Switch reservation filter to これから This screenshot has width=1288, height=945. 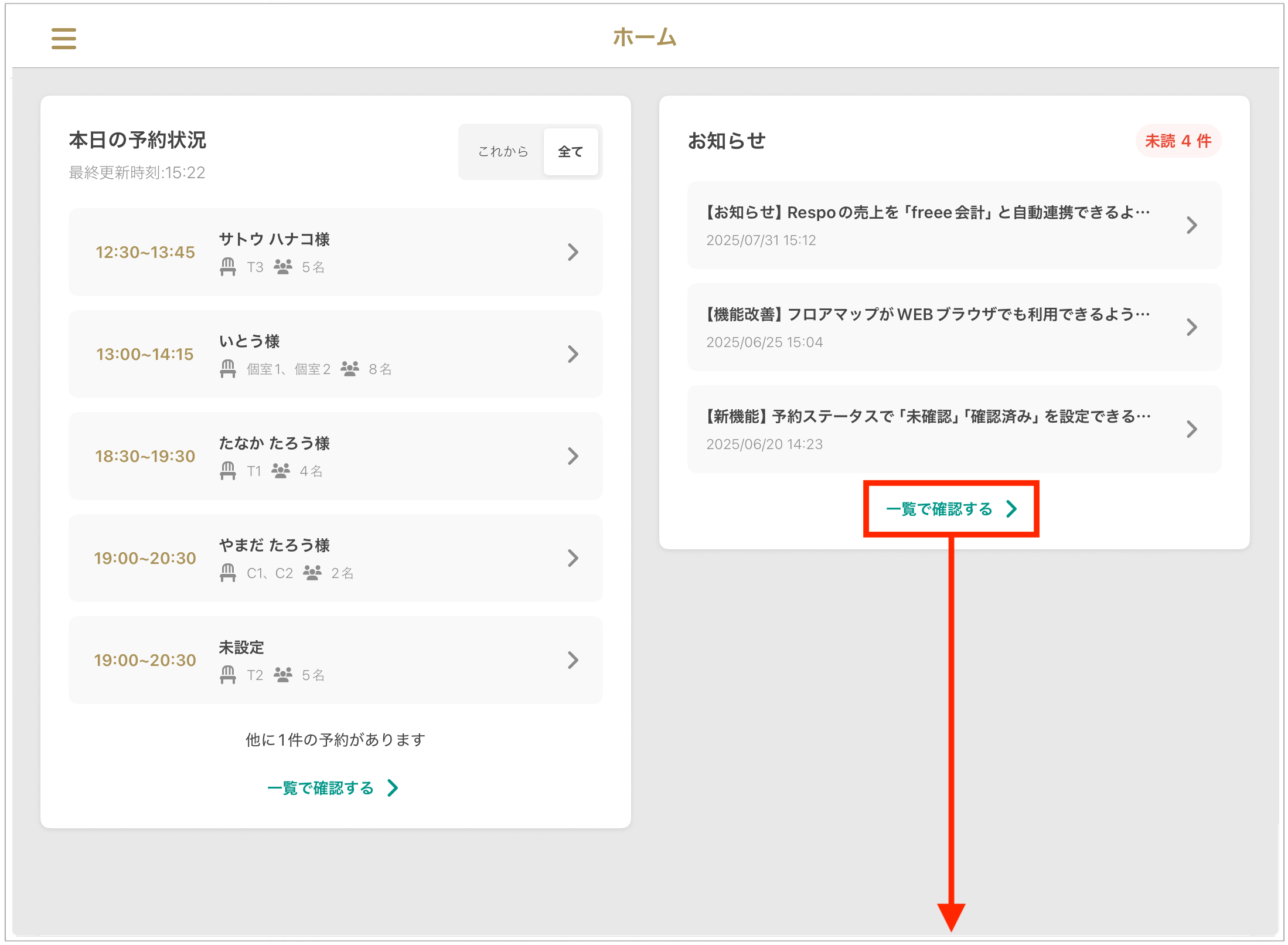click(503, 152)
